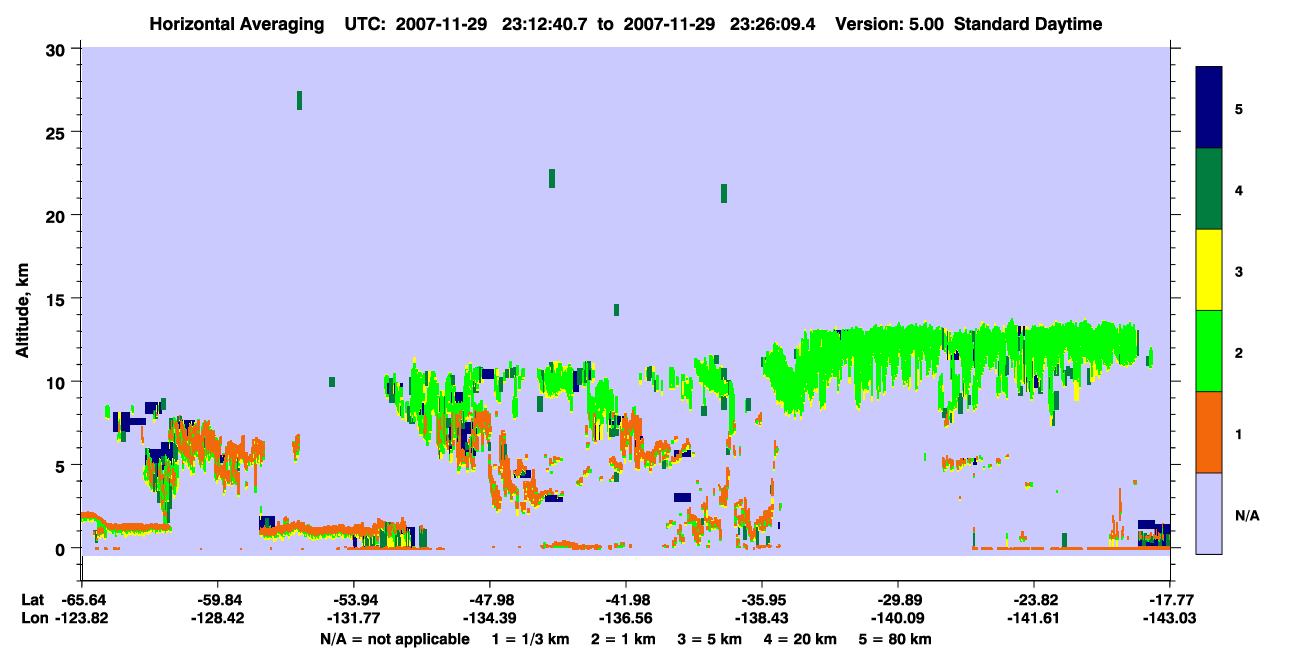
Task: Click the latitude value -29.89
Action: coord(898,600)
